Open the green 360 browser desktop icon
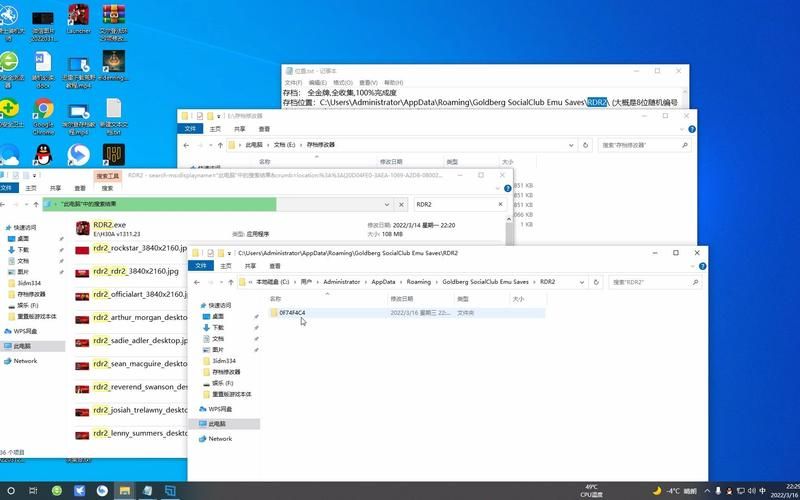Screen dimensions: 800x500 click(9, 61)
